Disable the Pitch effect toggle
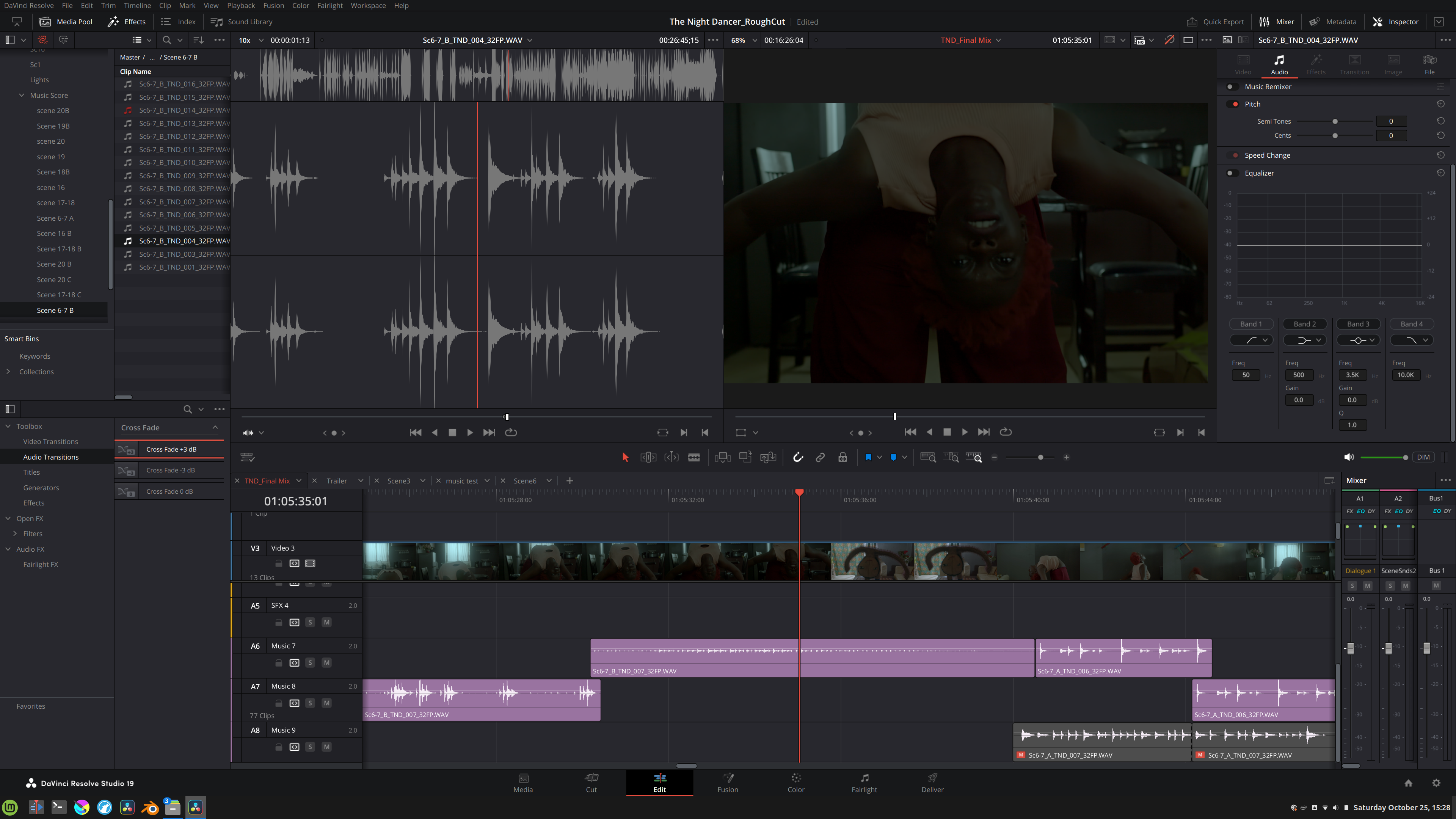The image size is (1456, 819). click(x=1232, y=104)
